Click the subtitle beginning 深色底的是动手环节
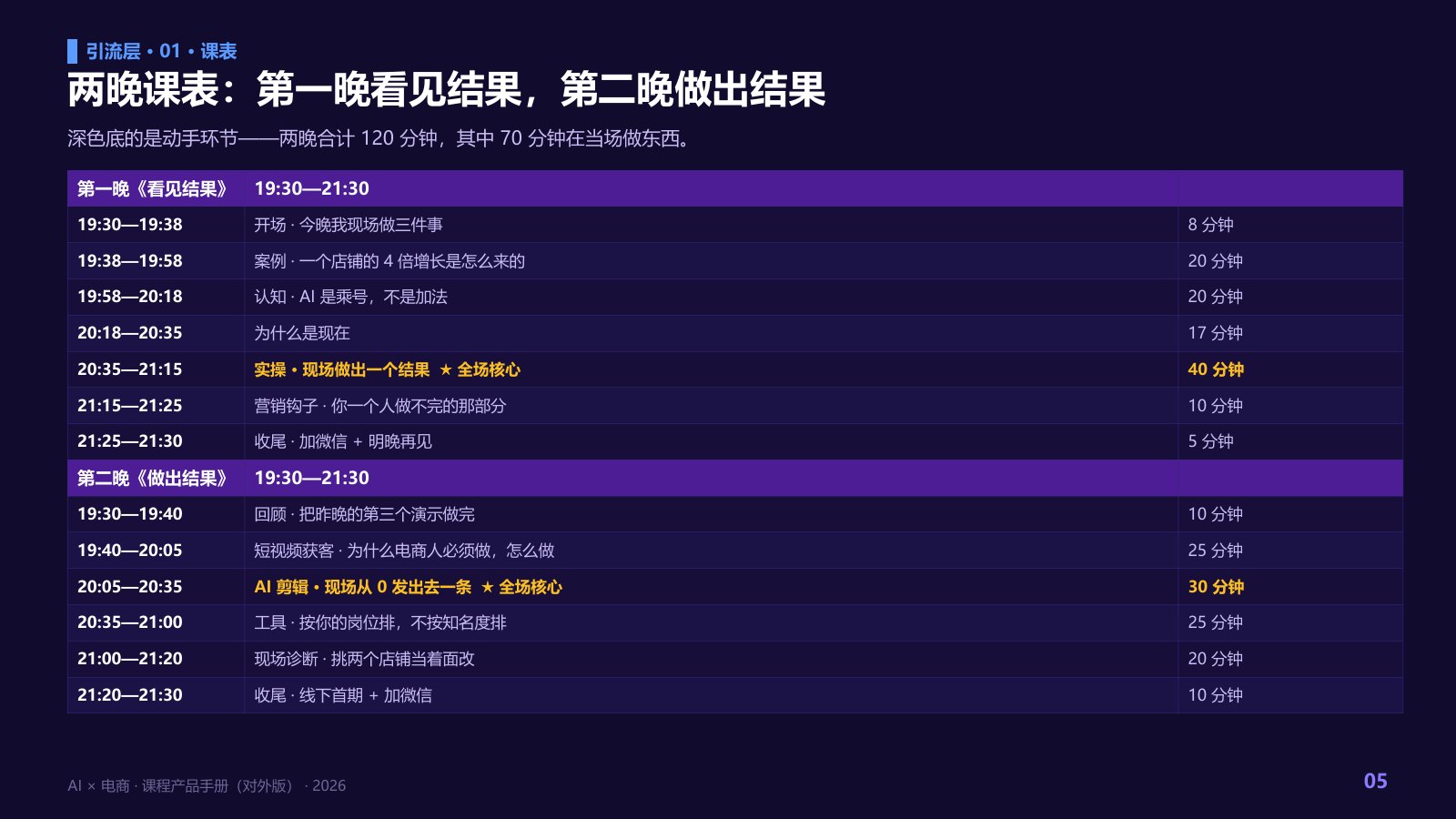 379,138
